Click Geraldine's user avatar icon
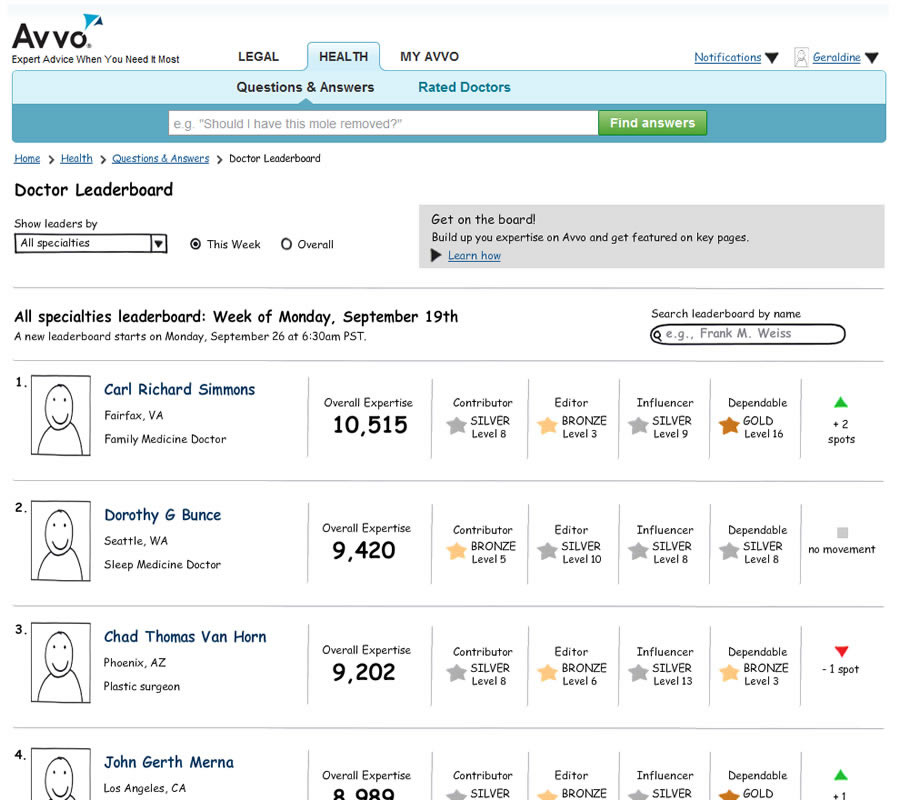The height and width of the screenshot is (800, 900). point(801,57)
